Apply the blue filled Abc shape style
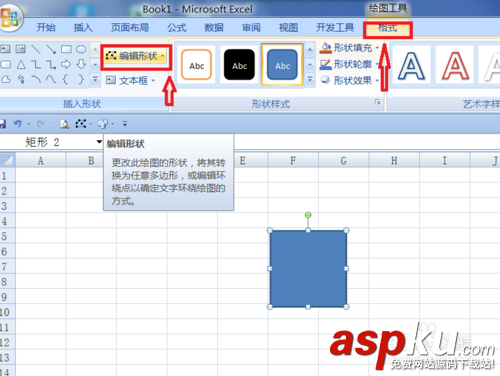The width and height of the screenshot is (500, 376). 282,65
